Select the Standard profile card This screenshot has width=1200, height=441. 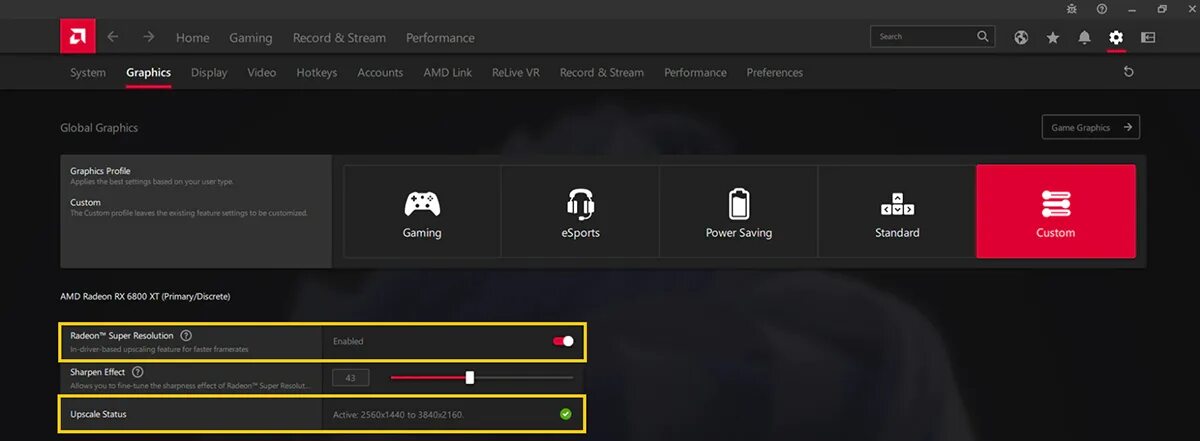[x=897, y=212]
